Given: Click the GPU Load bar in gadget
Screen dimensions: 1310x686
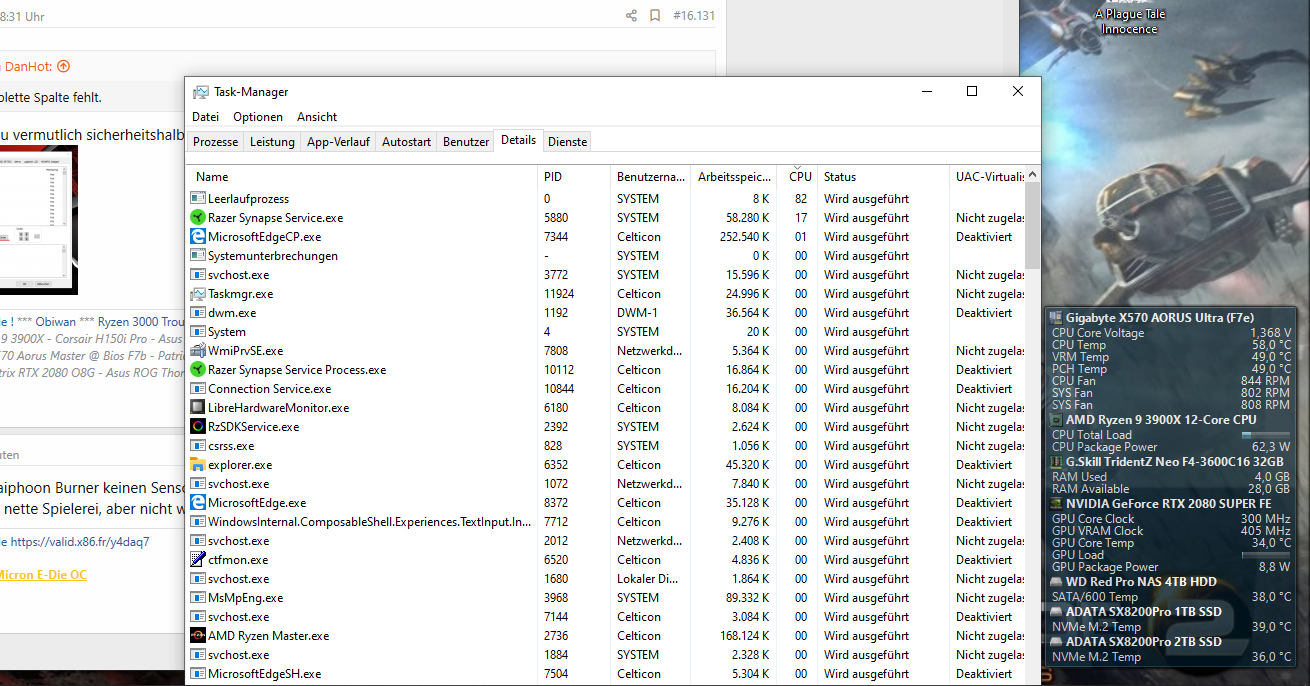Looking at the screenshot, I should tap(1265, 555).
